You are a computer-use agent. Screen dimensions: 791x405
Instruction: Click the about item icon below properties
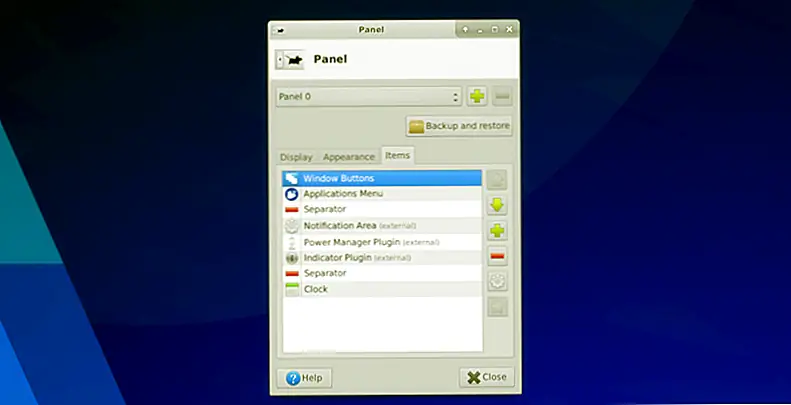coord(497,307)
